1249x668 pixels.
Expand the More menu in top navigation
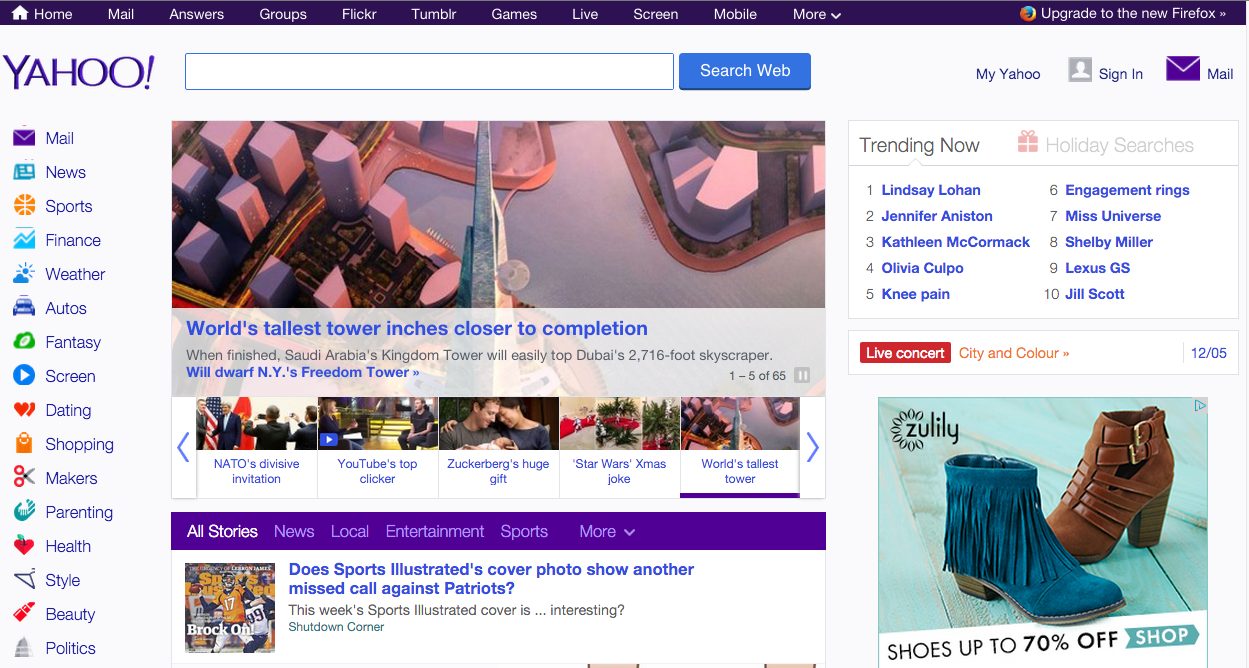click(x=816, y=14)
